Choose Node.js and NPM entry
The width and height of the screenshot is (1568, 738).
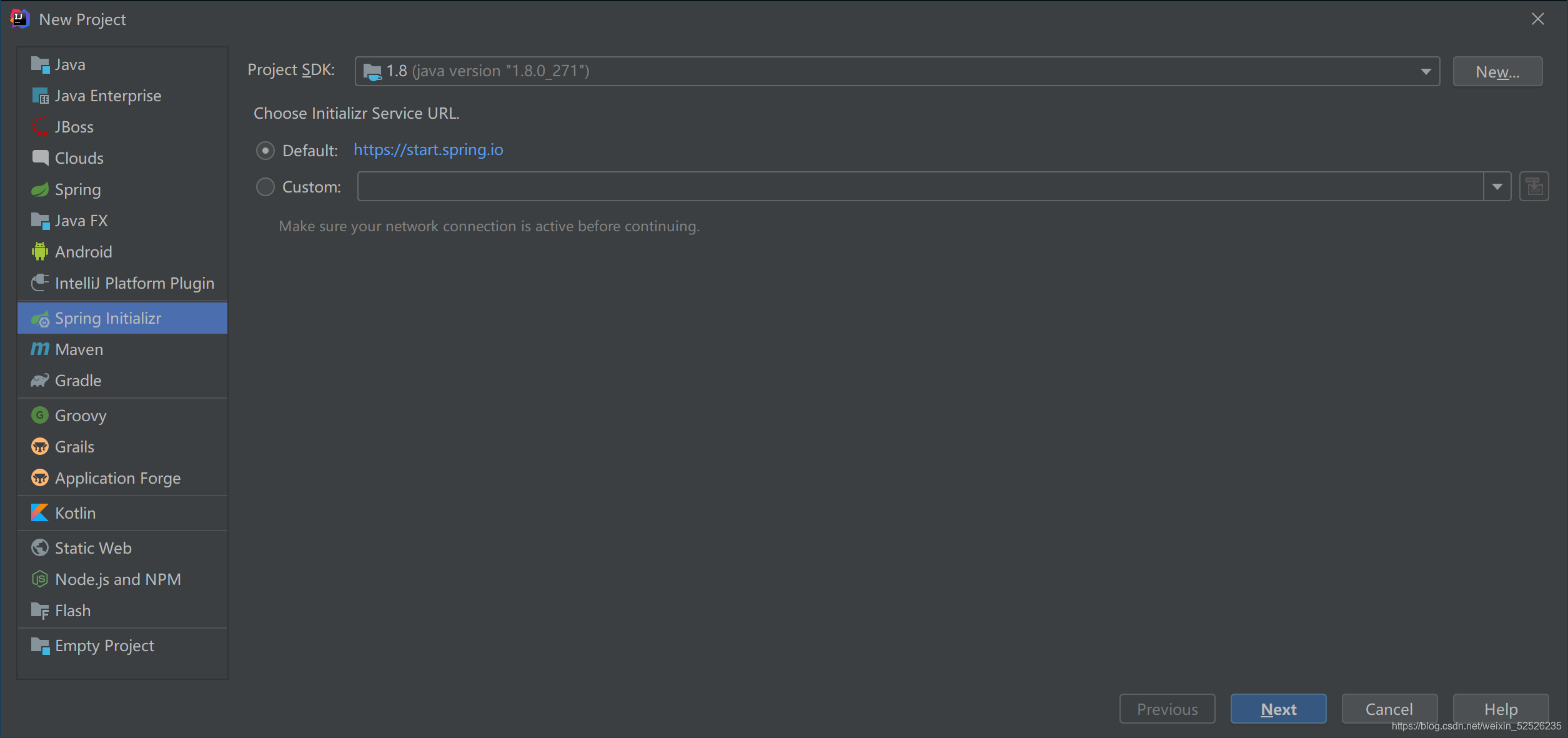(x=122, y=579)
